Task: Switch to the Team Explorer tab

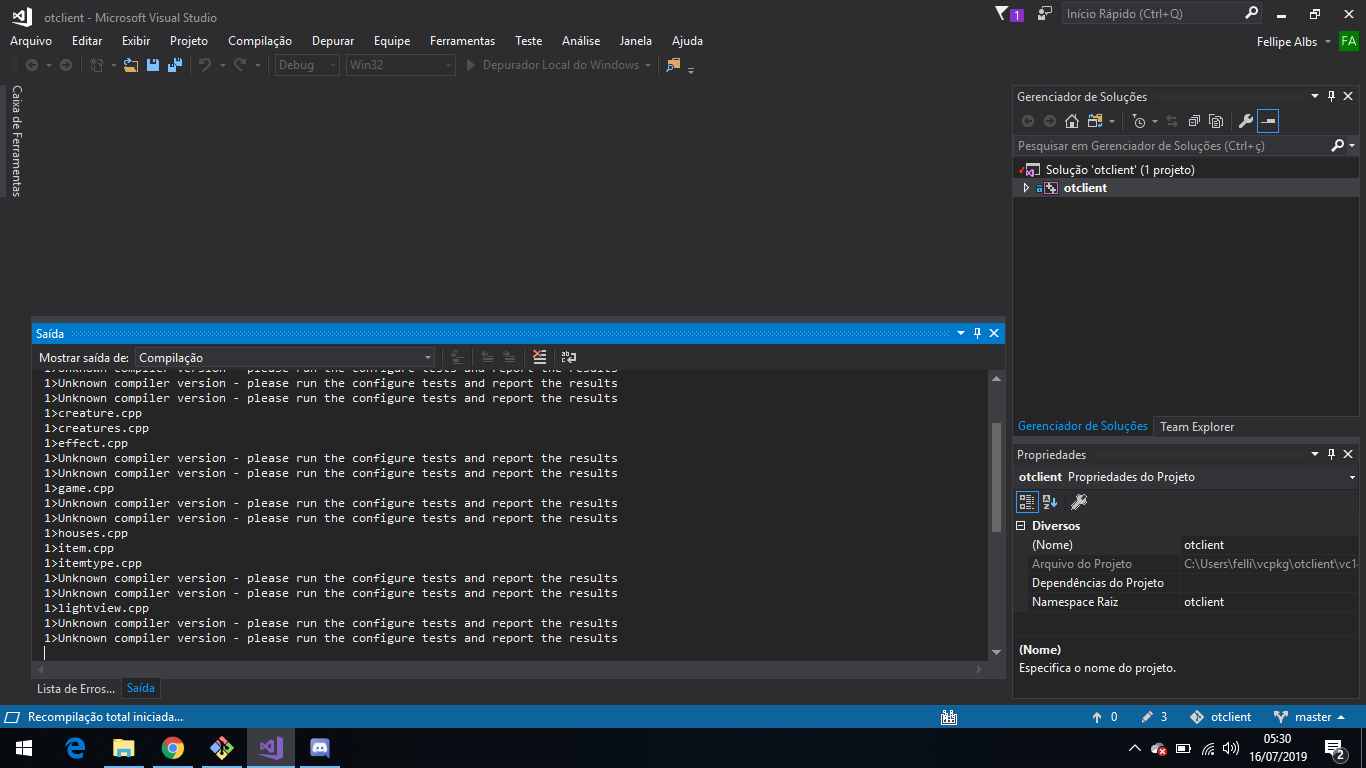Action: [x=1197, y=427]
